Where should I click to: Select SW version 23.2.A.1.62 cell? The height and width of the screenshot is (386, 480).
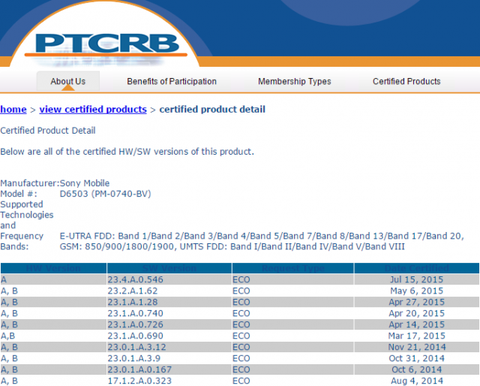(x=169, y=291)
